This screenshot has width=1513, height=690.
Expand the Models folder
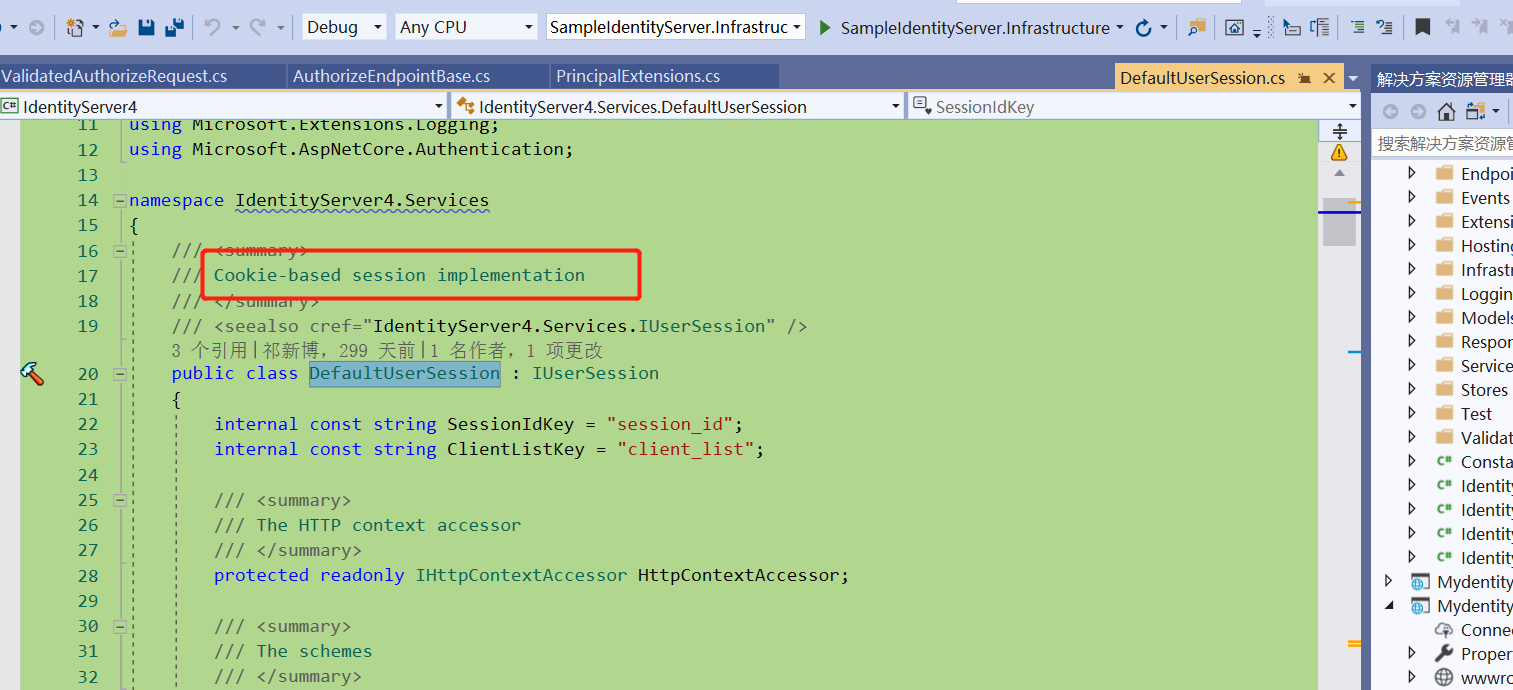pos(1411,317)
